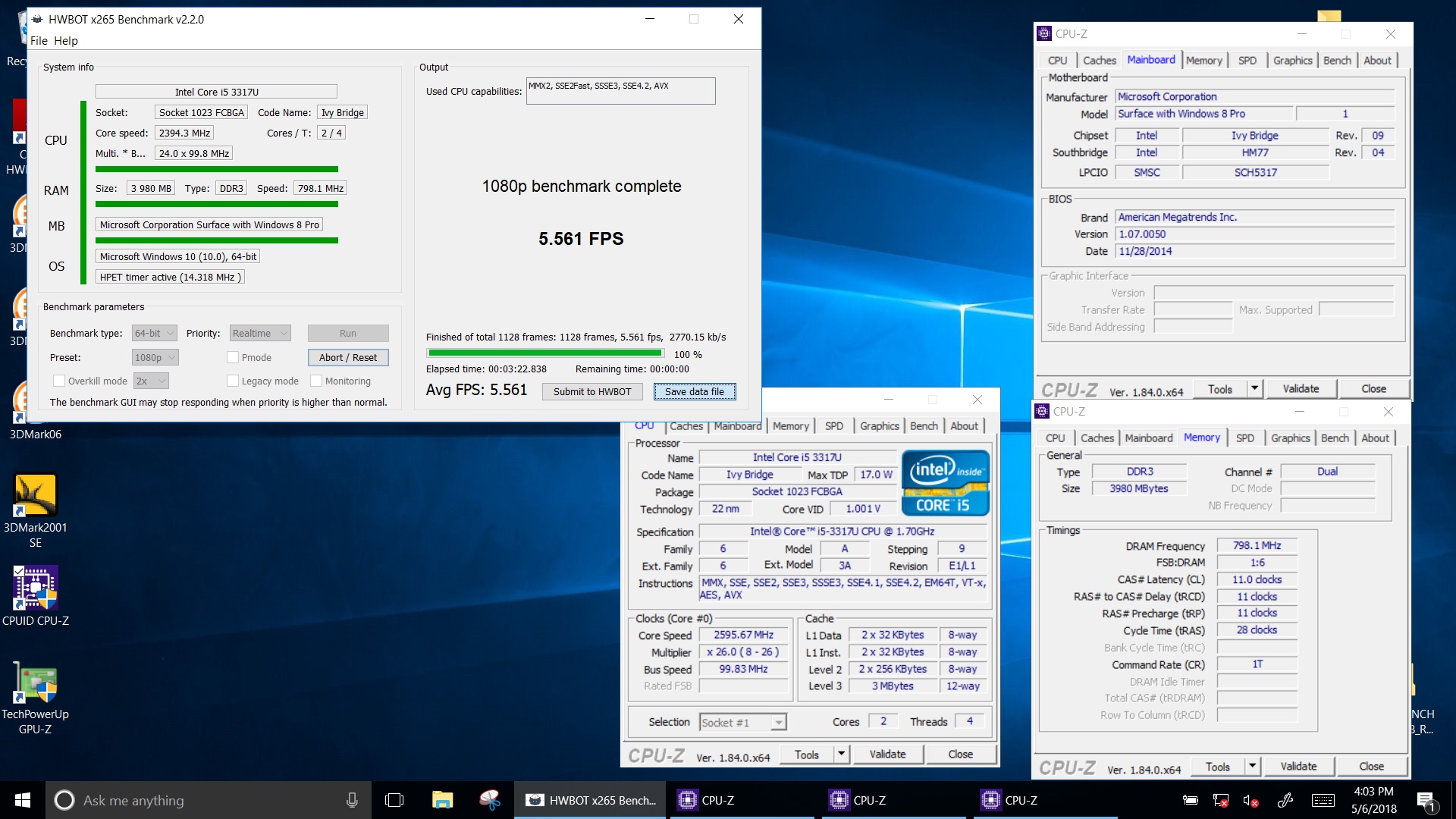The height and width of the screenshot is (819, 1456).
Task: Click Validate in Mainboard CPU-Z window
Action: tap(1301, 388)
